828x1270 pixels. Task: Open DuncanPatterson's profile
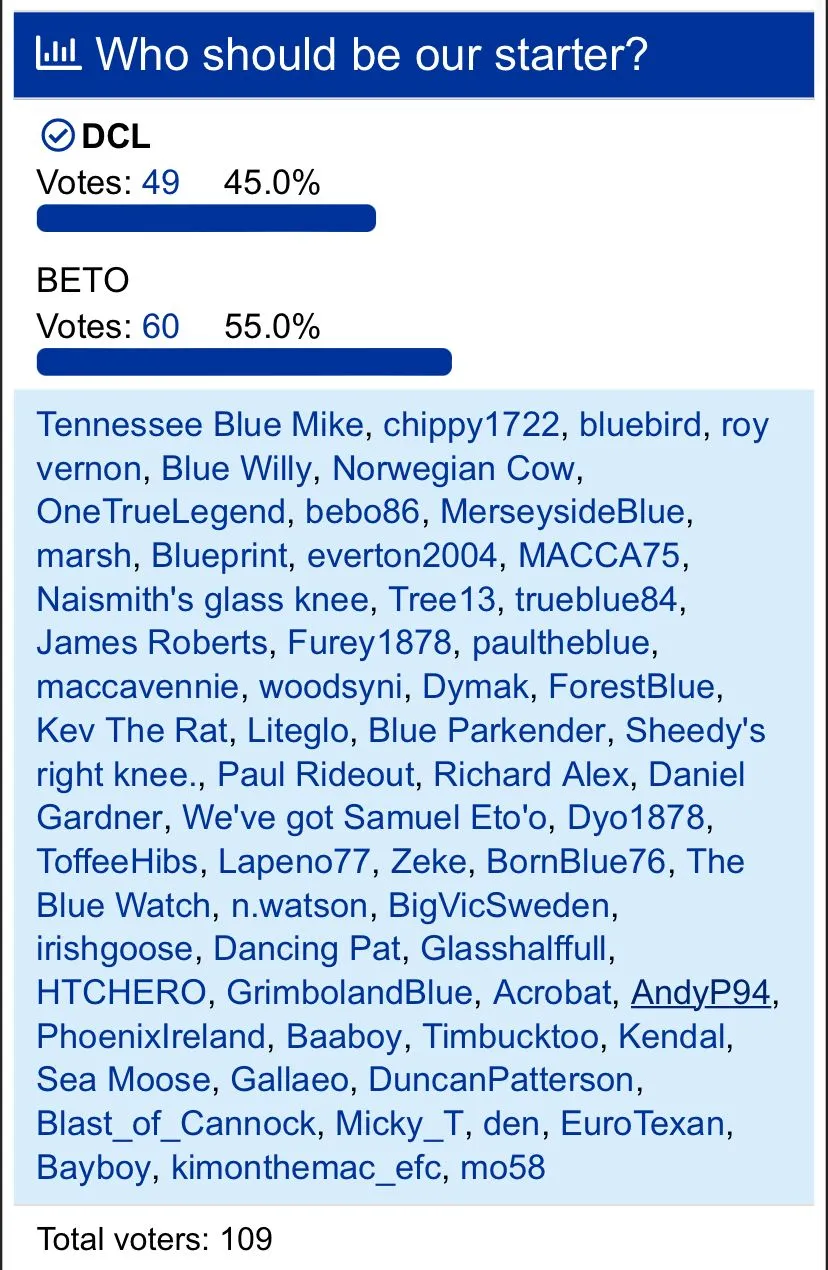tap(501, 1081)
